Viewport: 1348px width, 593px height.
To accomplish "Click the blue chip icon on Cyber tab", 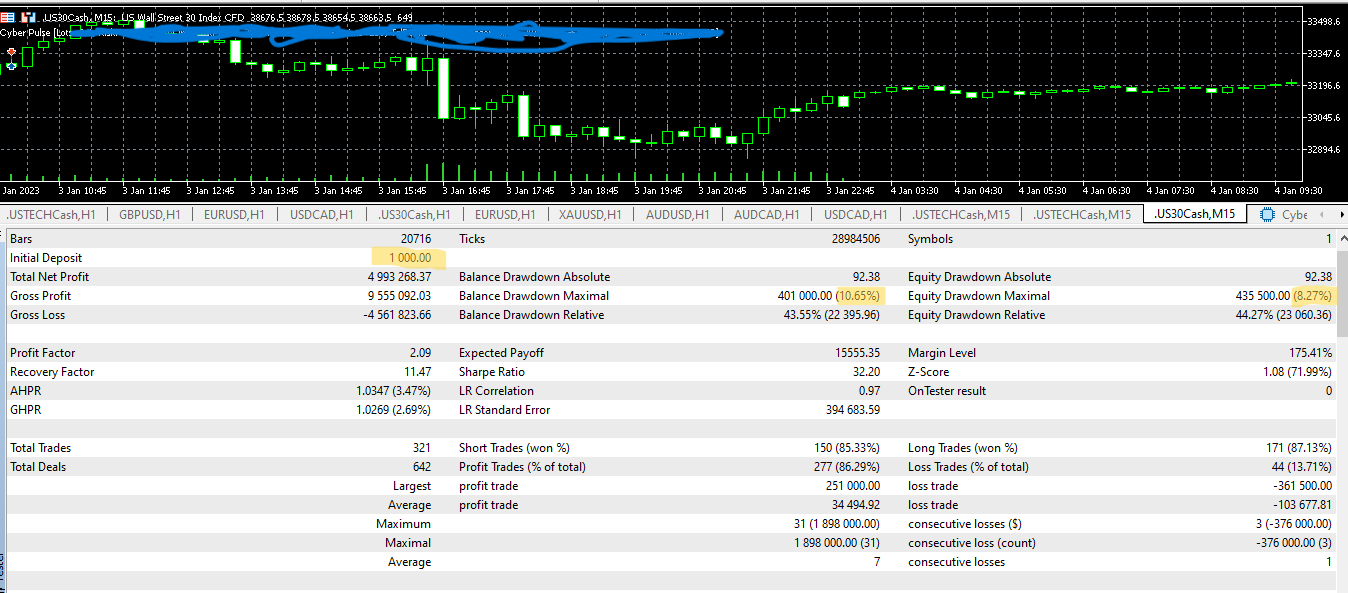I will tap(1267, 215).
